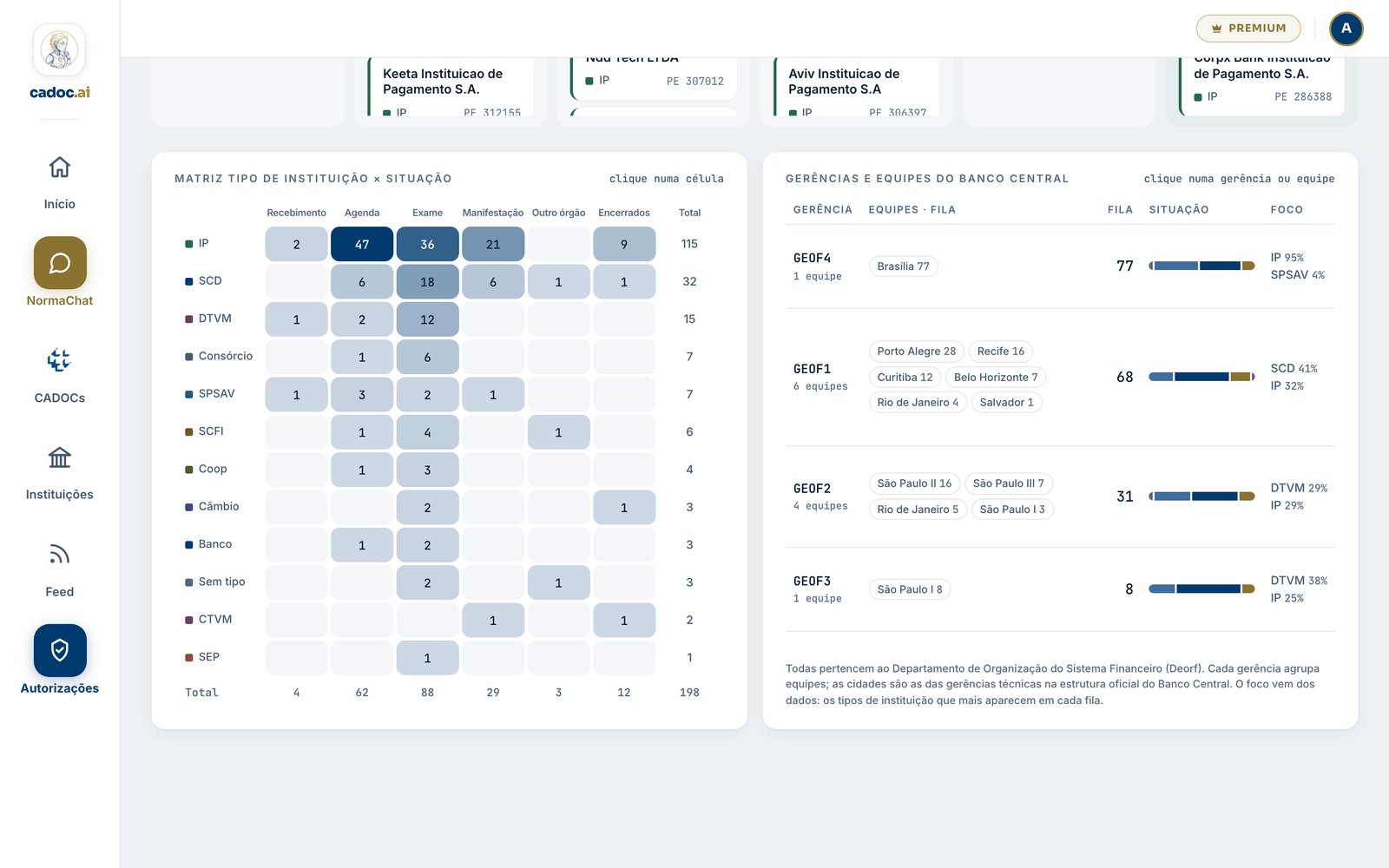
Task: Click IP Encerrados cell with 9
Action: [624, 244]
